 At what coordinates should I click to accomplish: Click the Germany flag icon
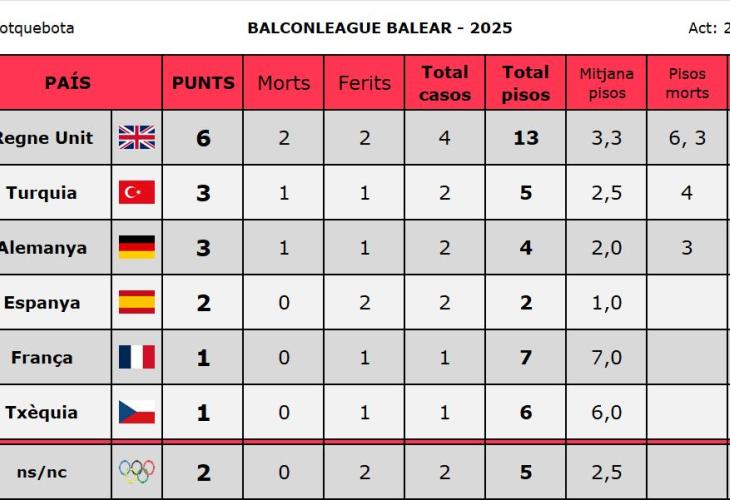pyautogui.click(x=136, y=248)
